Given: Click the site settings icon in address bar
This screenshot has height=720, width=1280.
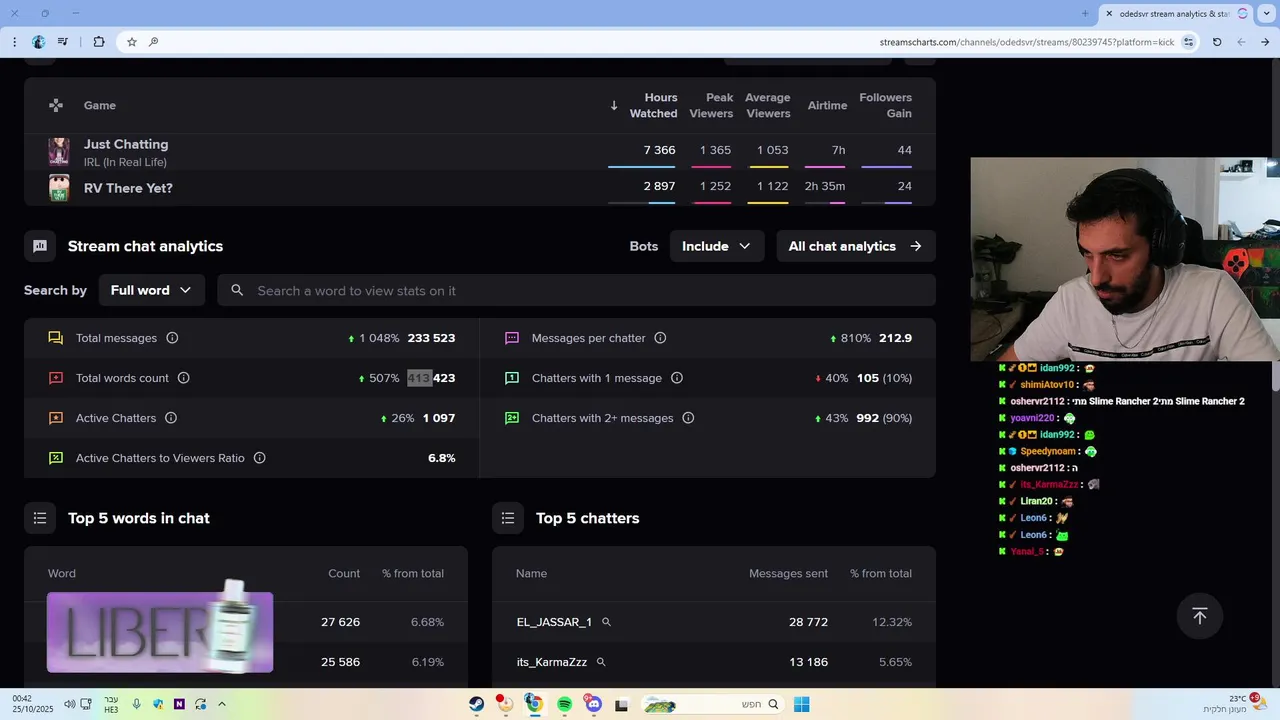Looking at the screenshot, I should click(x=1188, y=42).
